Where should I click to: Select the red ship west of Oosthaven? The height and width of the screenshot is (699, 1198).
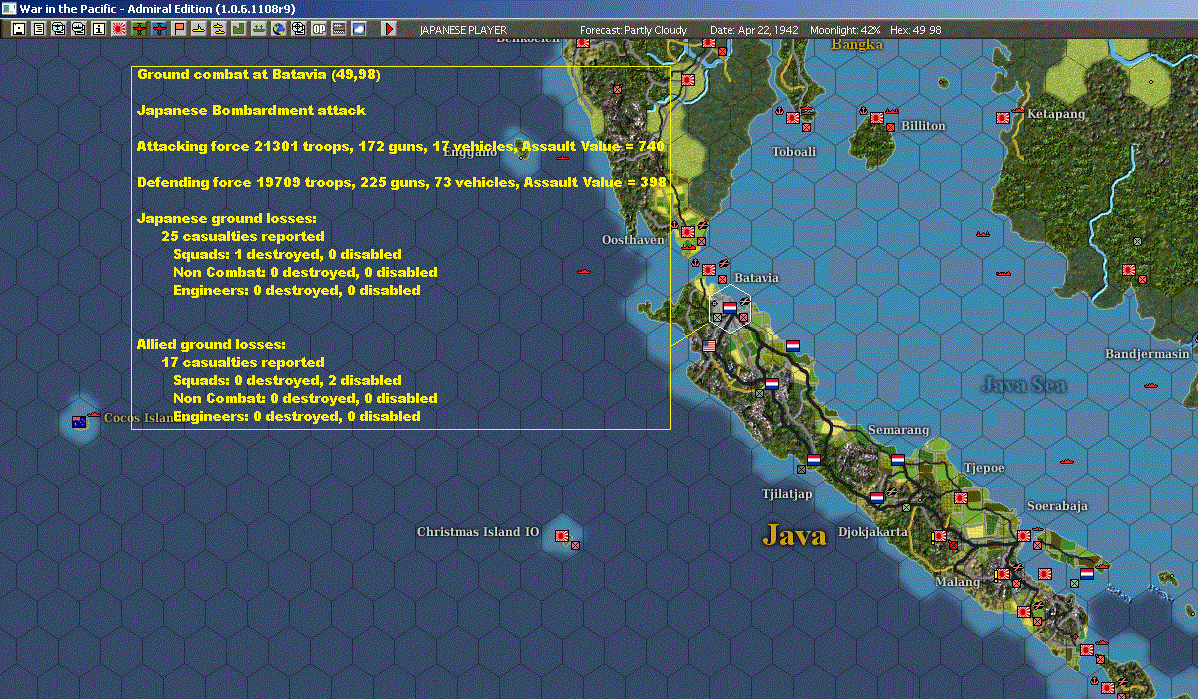click(x=584, y=271)
